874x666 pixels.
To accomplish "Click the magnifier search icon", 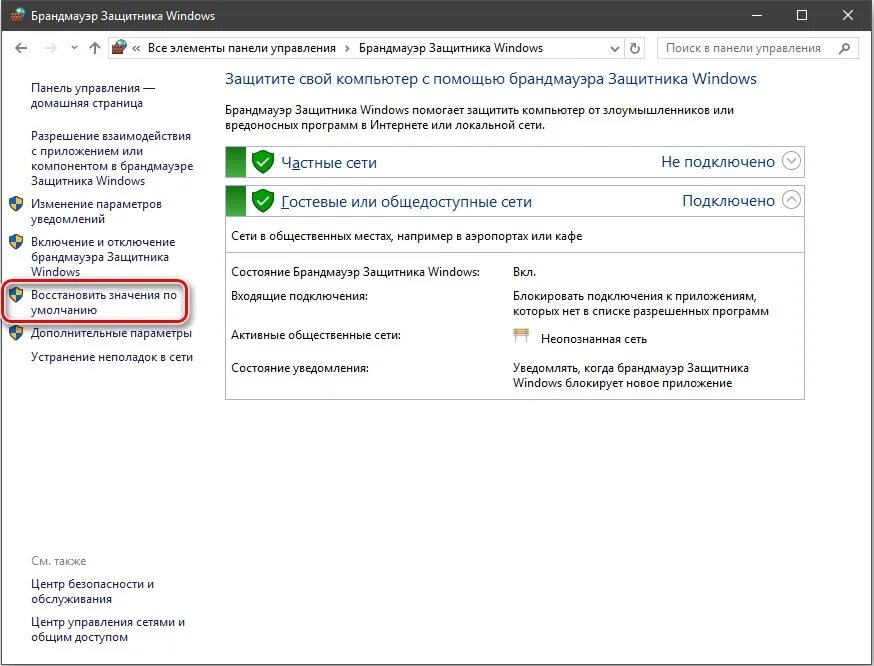I will click(x=844, y=48).
